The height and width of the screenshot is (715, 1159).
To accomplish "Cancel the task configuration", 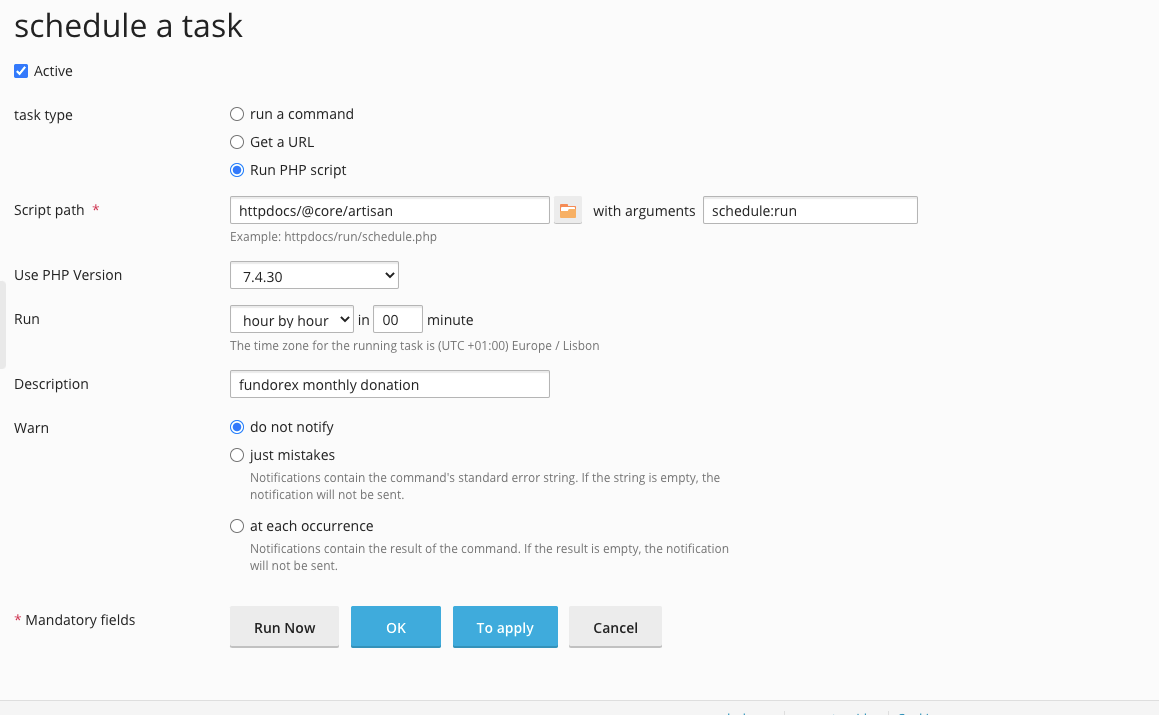I will (x=615, y=627).
